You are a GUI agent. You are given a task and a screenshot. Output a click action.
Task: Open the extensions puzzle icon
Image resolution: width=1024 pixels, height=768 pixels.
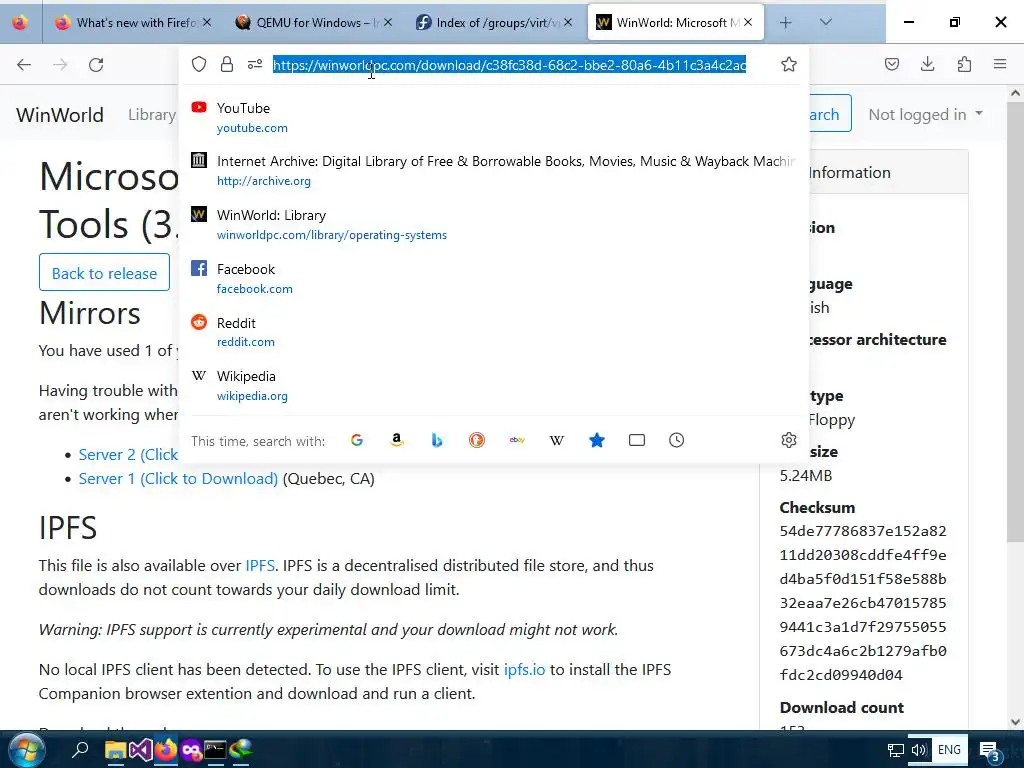click(x=964, y=64)
